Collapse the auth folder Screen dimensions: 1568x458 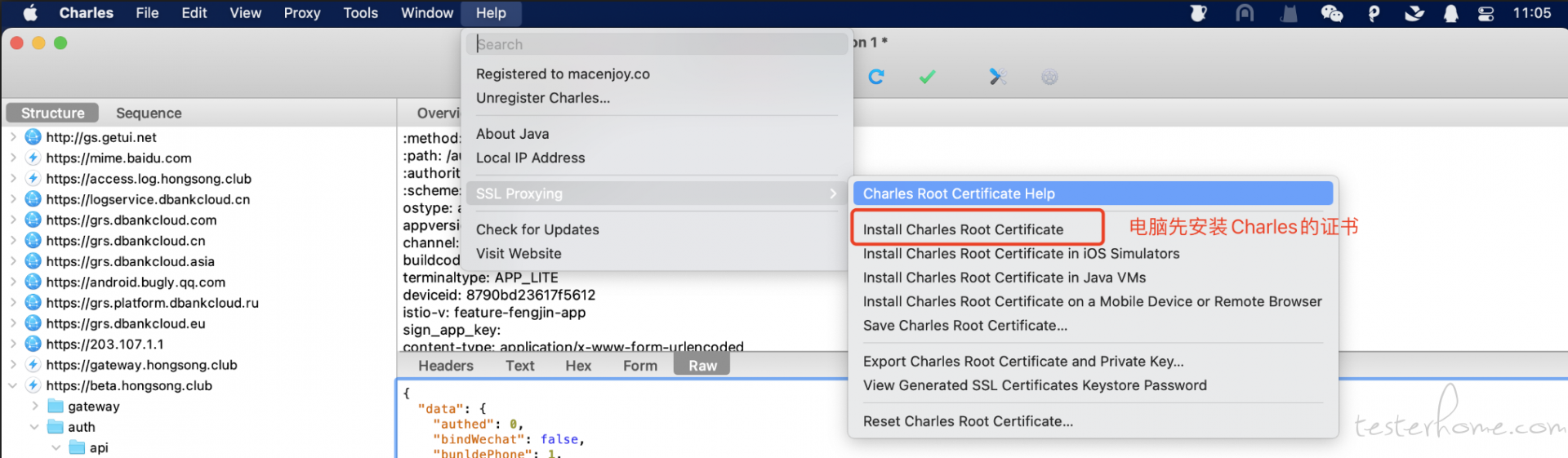(34, 427)
